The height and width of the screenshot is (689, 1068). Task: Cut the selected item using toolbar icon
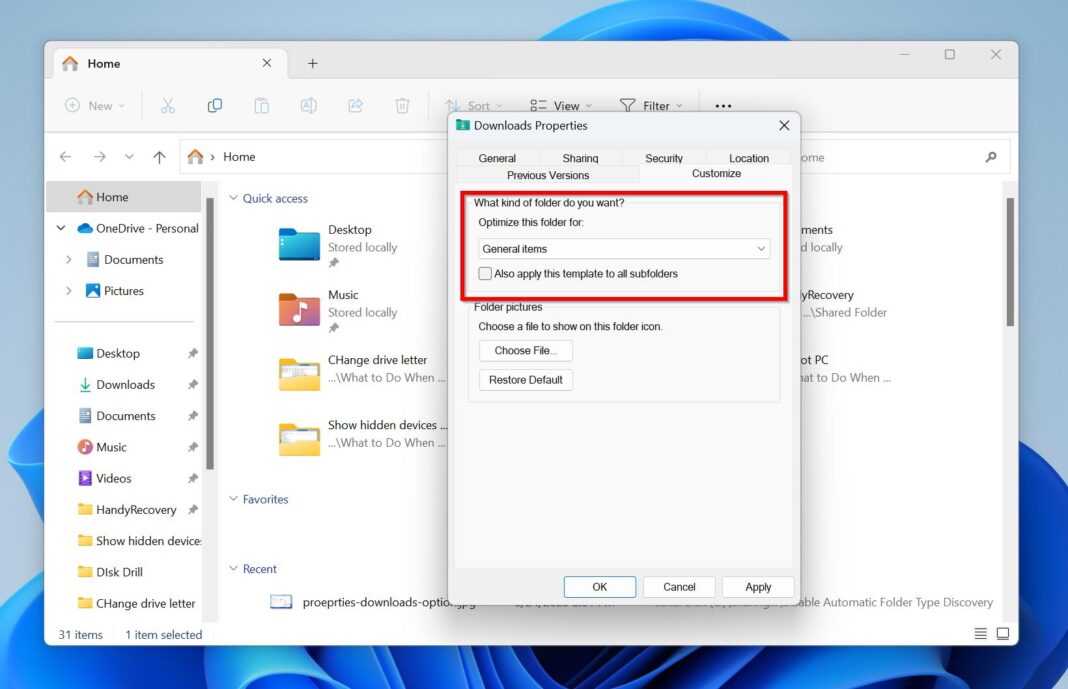pos(168,105)
